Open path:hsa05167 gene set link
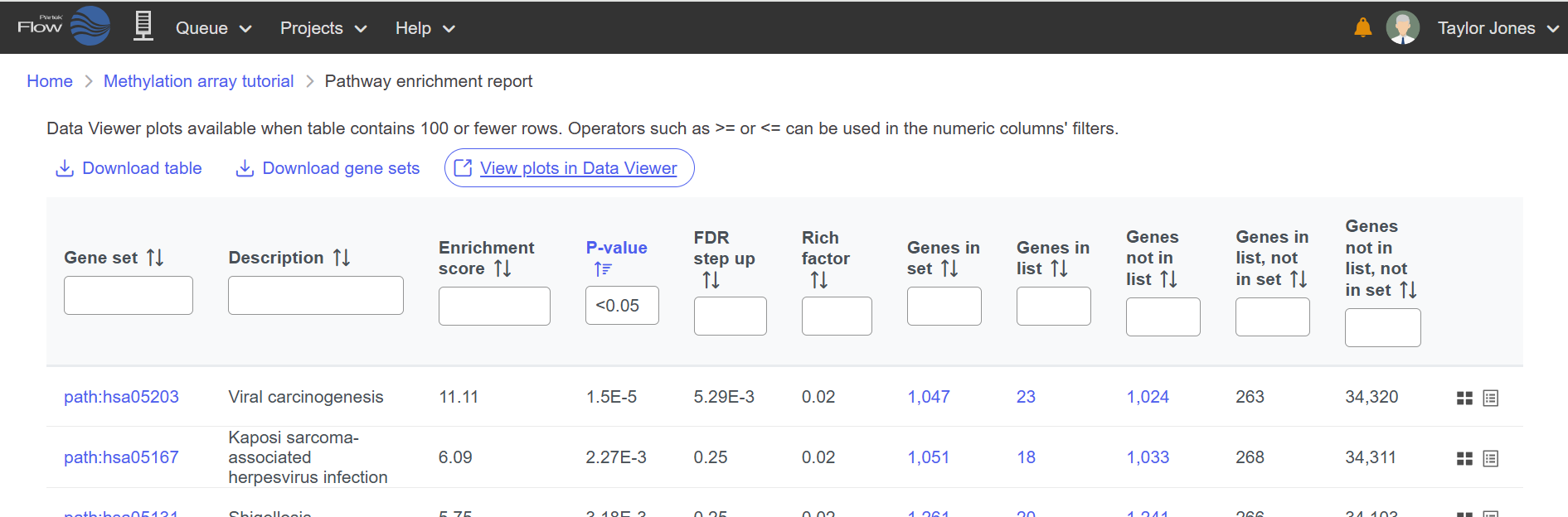Image resolution: width=1568 pixels, height=517 pixels. click(121, 457)
